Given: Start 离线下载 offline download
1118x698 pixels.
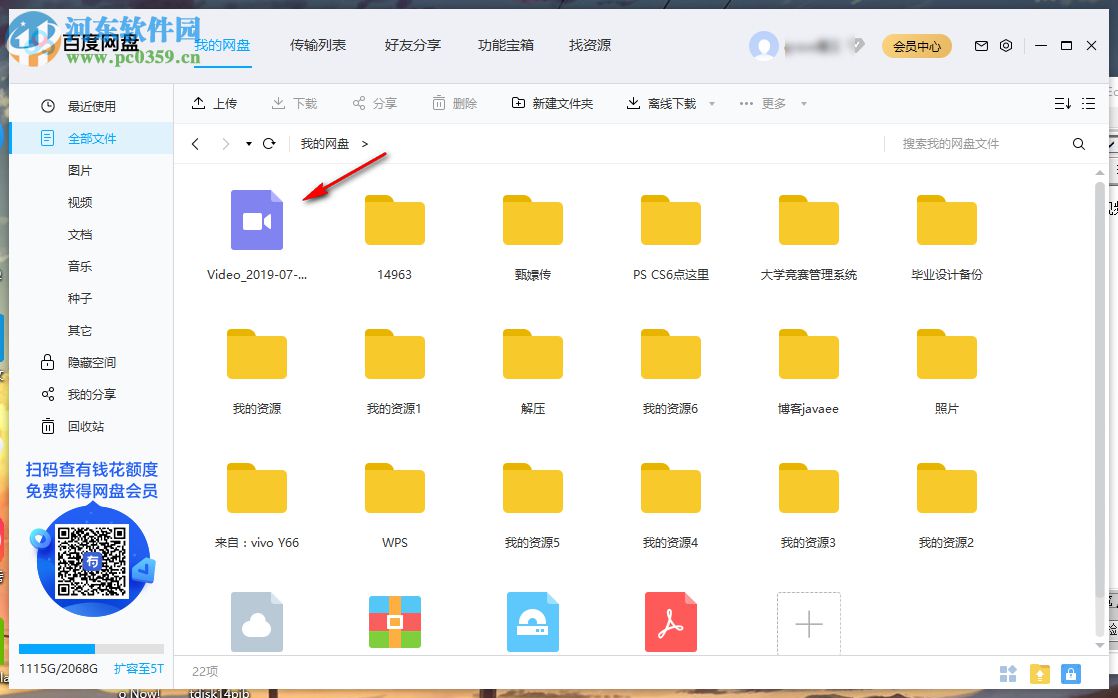Looking at the screenshot, I should (662, 103).
